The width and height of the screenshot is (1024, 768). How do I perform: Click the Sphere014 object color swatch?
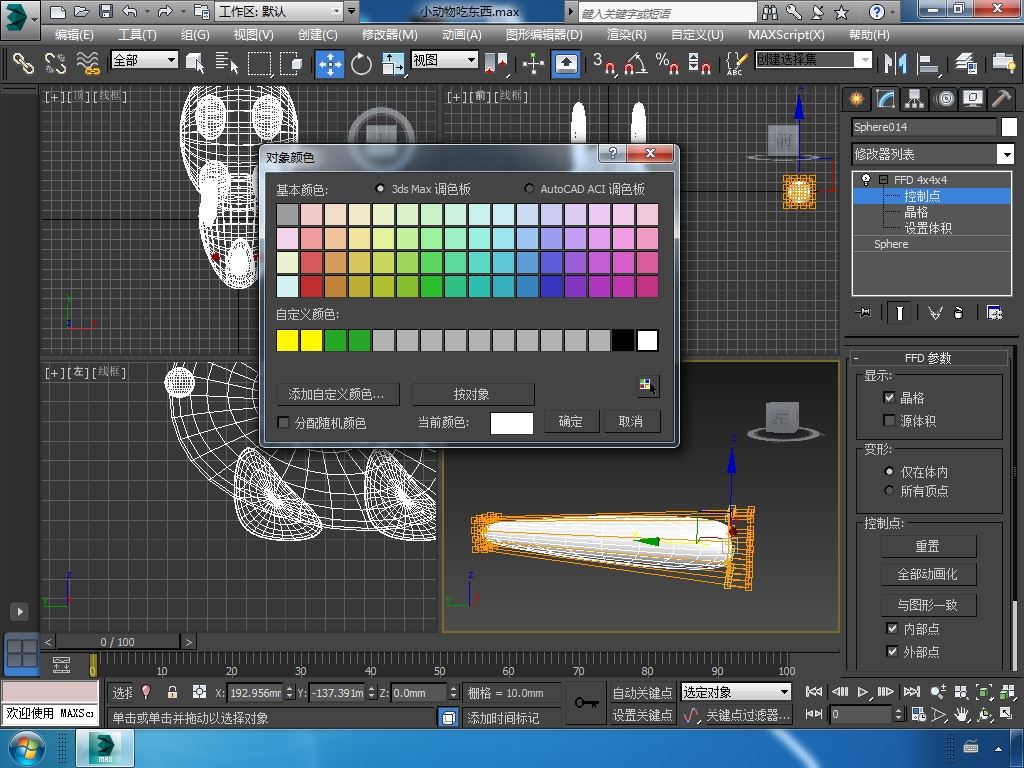(1009, 127)
